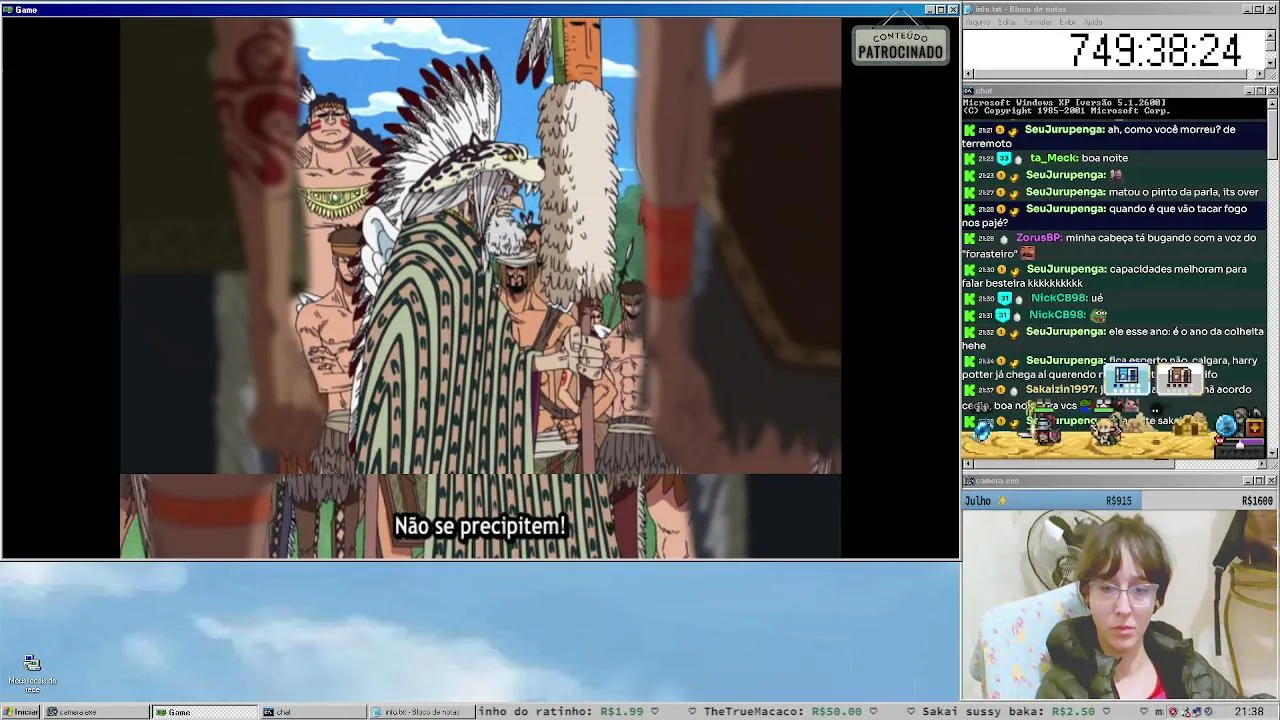The width and height of the screenshot is (1280, 720).
Task: Click the chat console title bar icon
Action: 968,91
